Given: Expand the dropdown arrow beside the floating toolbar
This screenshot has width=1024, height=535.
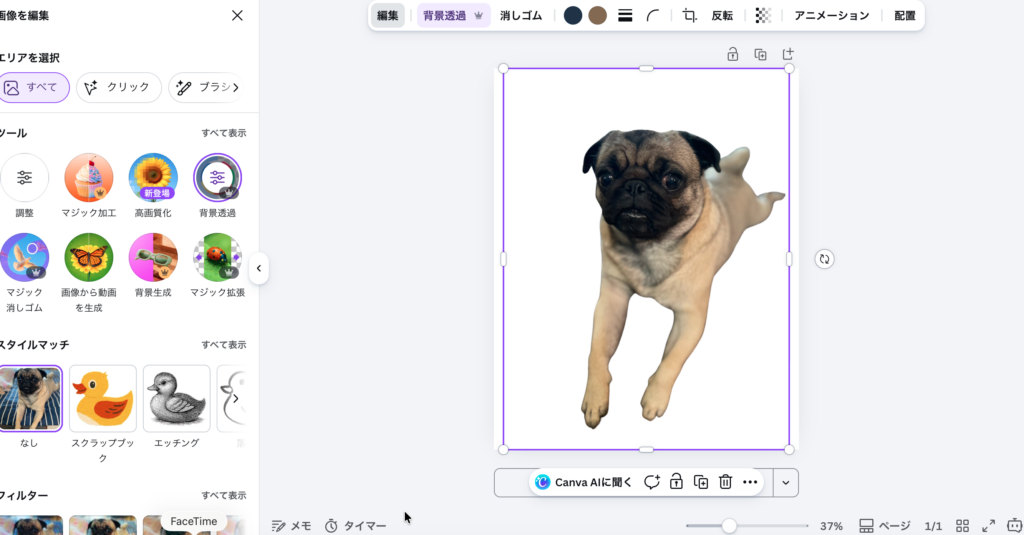Looking at the screenshot, I should coord(786,483).
